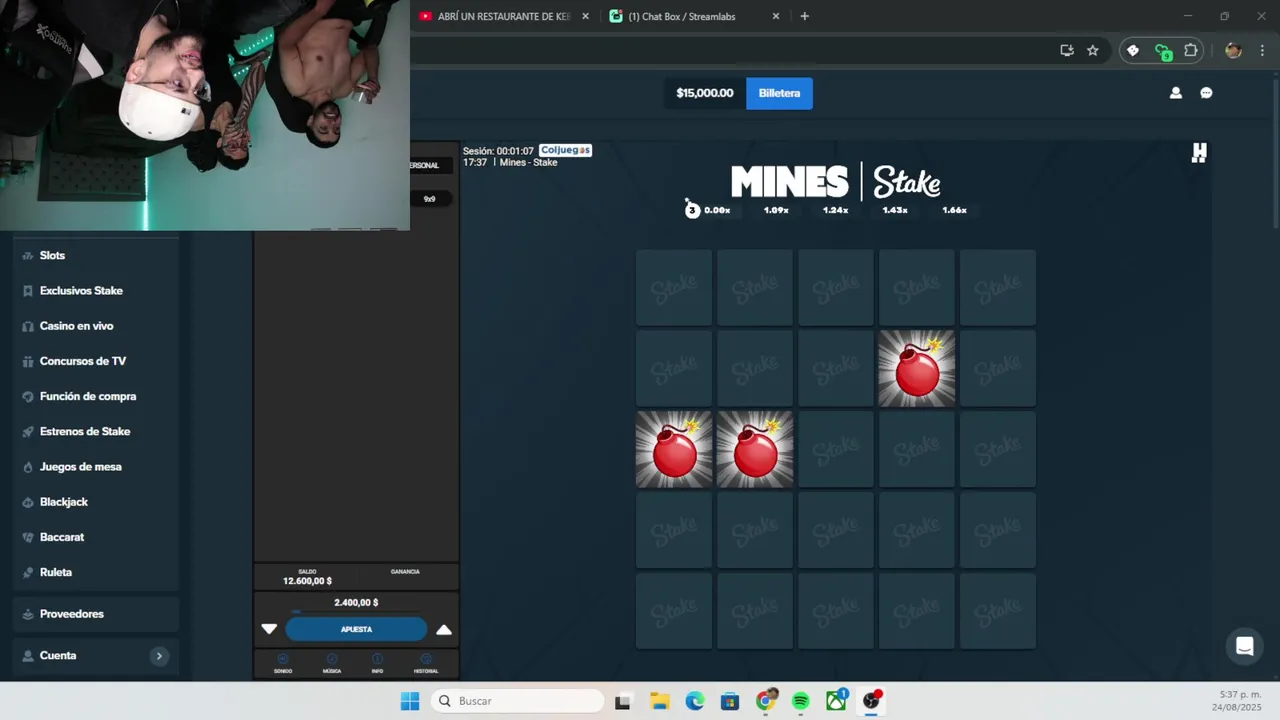
Task: Click the Proveedores sidebar icon
Action: coord(28,614)
